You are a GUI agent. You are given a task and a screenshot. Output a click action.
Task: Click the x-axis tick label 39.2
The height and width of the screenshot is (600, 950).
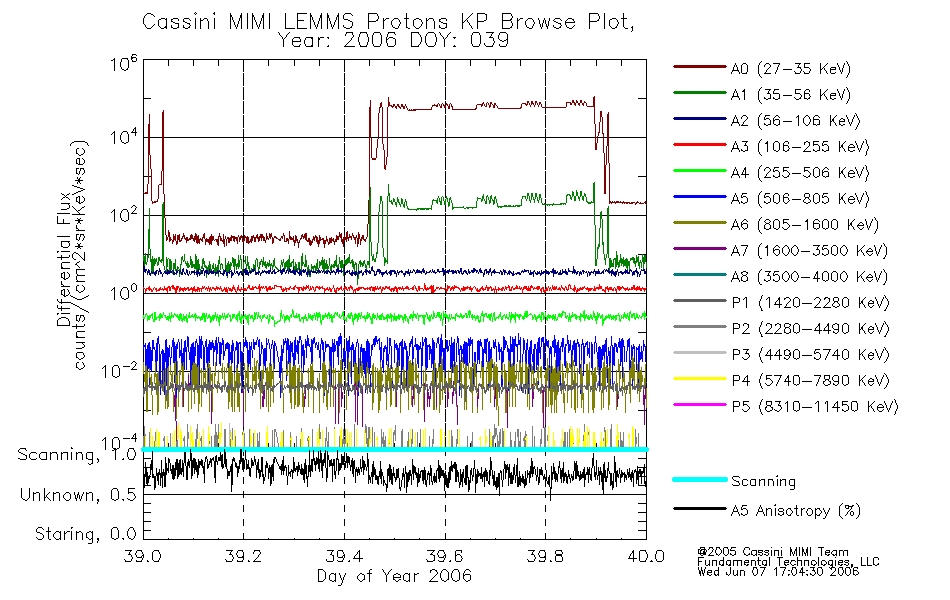click(x=244, y=556)
